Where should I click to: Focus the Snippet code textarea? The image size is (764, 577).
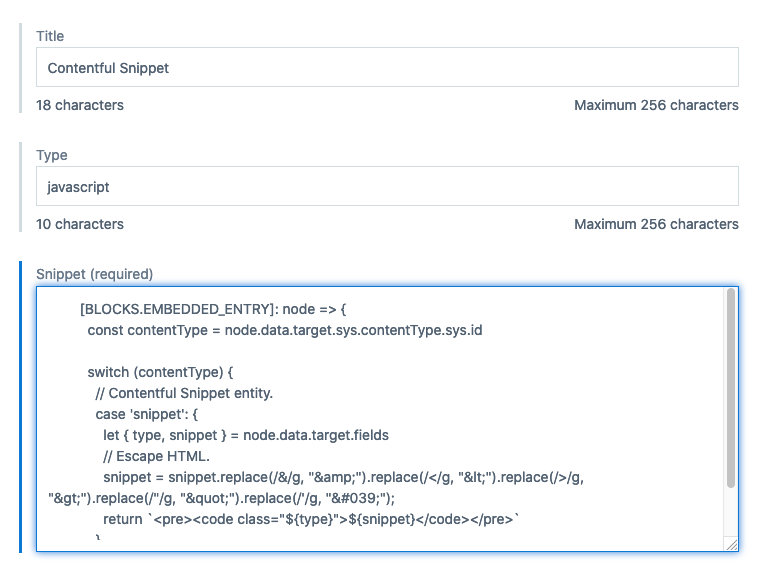click(387, 419)
